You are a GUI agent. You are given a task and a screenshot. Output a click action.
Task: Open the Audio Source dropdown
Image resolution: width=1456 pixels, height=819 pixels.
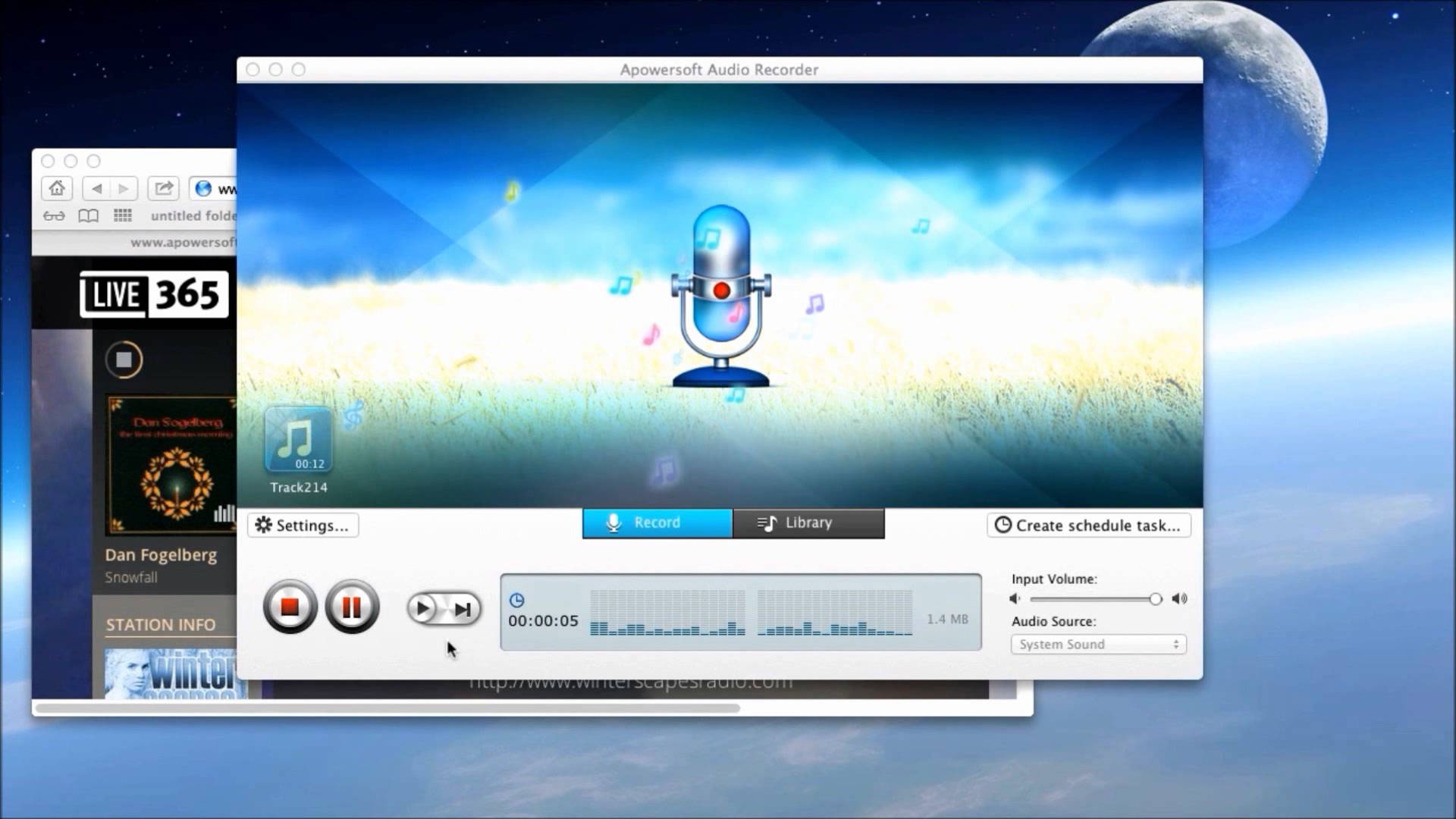pos(1098,645)
